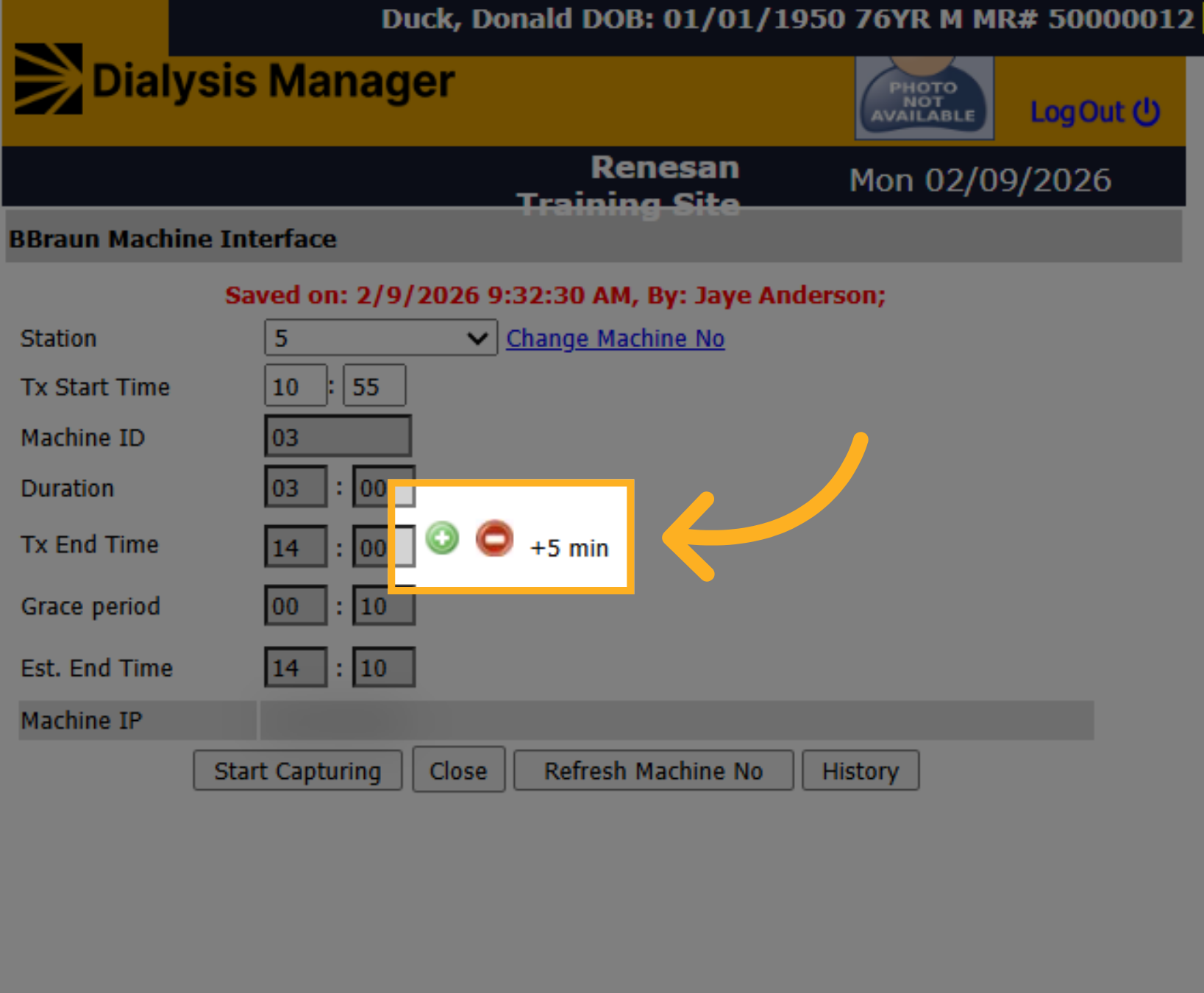
Task: Click the Grace period minutes field
Action: tap(384, 605)
